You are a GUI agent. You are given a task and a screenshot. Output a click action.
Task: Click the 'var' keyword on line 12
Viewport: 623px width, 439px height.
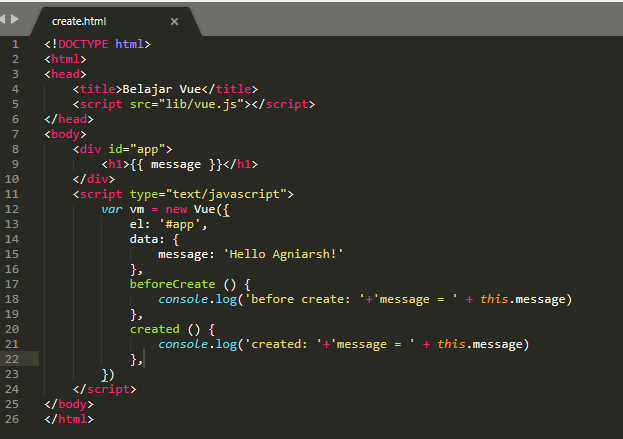point(111,209)
